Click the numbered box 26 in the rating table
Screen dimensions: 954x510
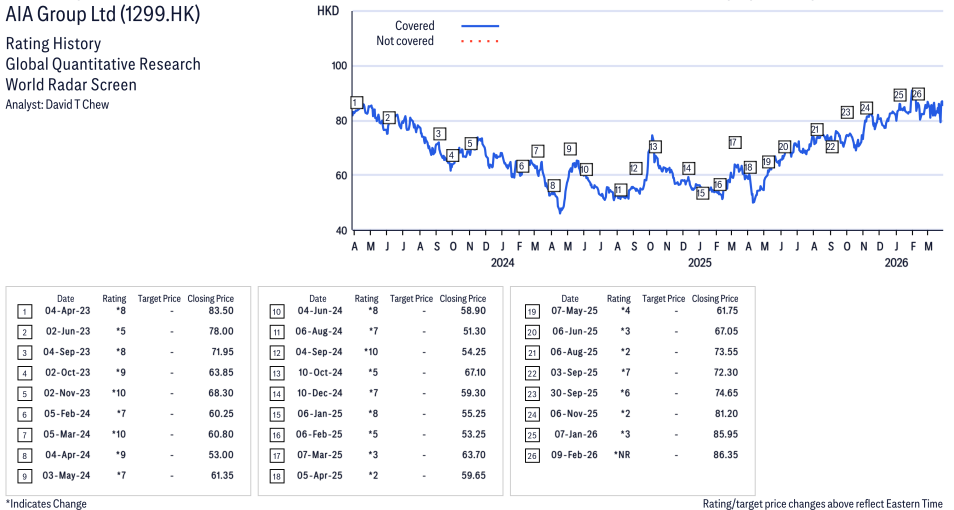coord(532,453)
